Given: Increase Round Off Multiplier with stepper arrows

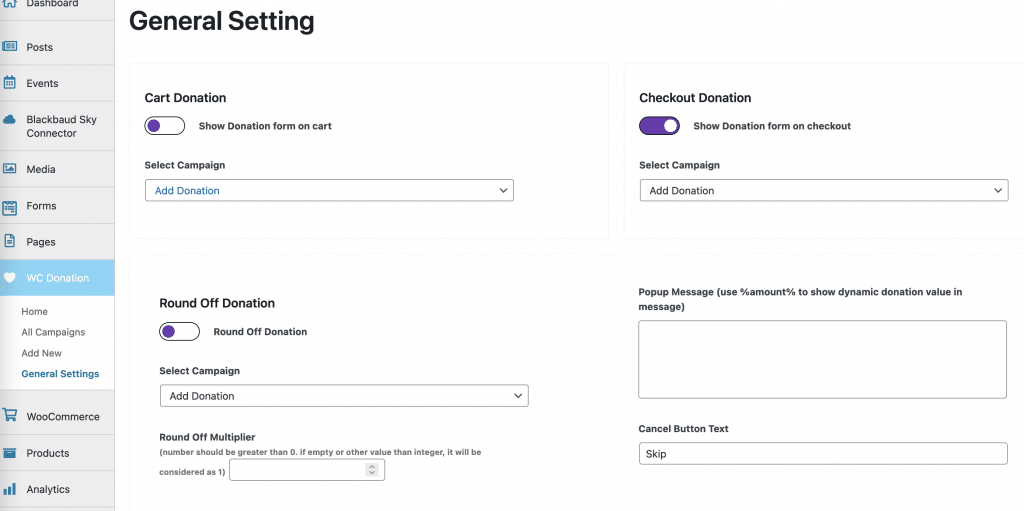Looking at the screenshot, I should 372,466.
